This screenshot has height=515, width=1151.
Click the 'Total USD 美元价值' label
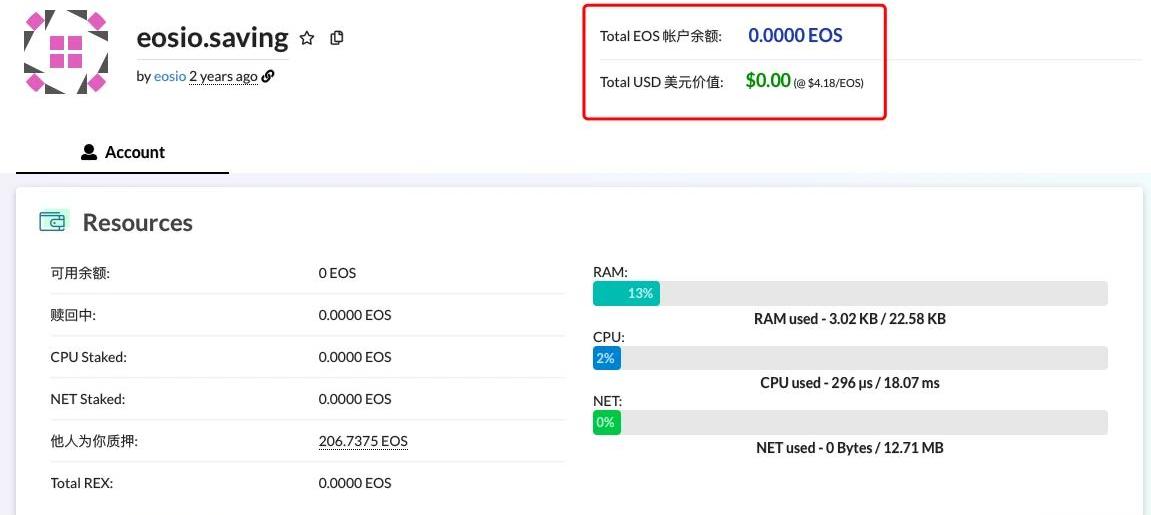pos(661,82)
